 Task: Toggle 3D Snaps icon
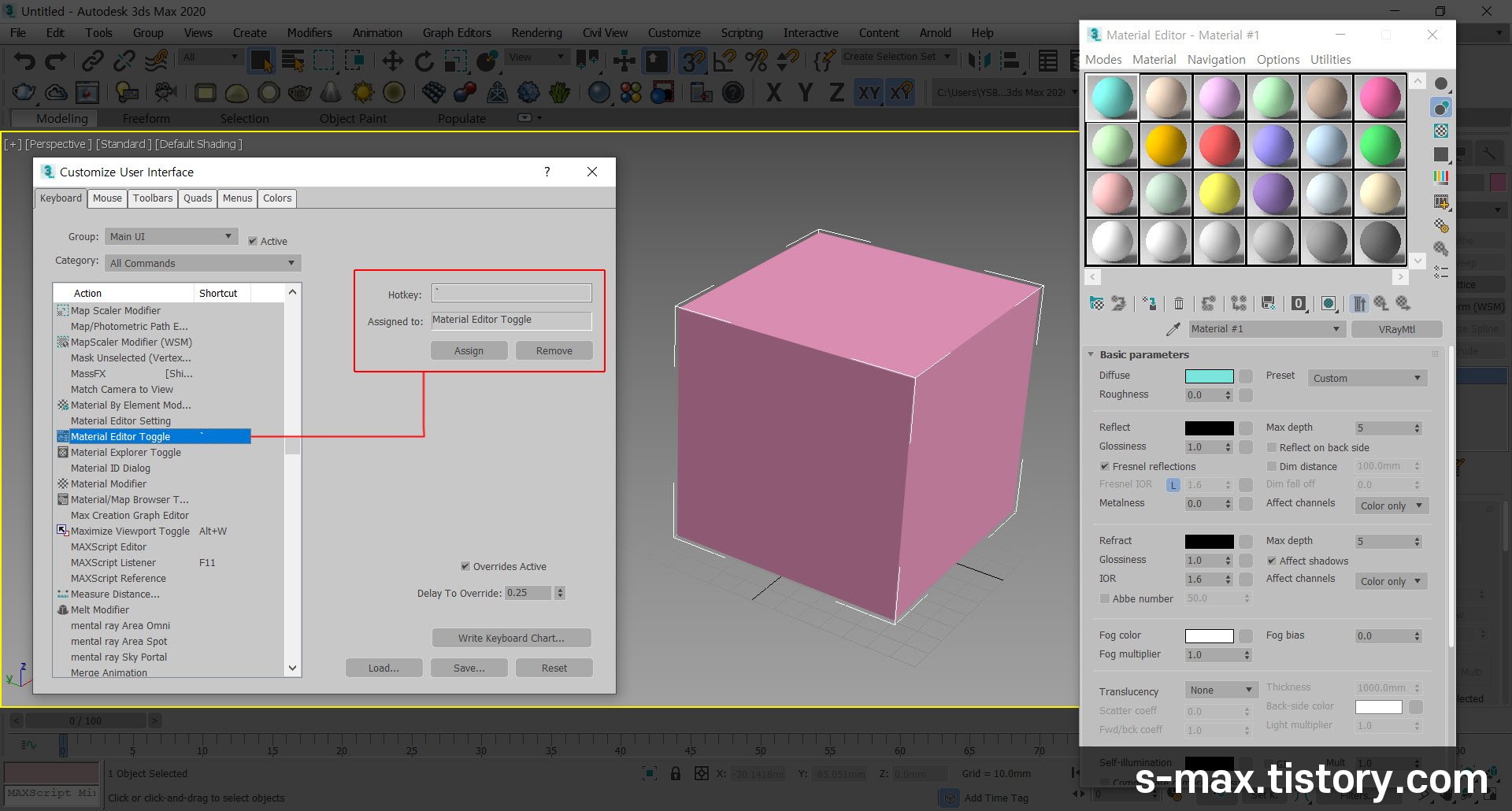[x=693, y=60]
